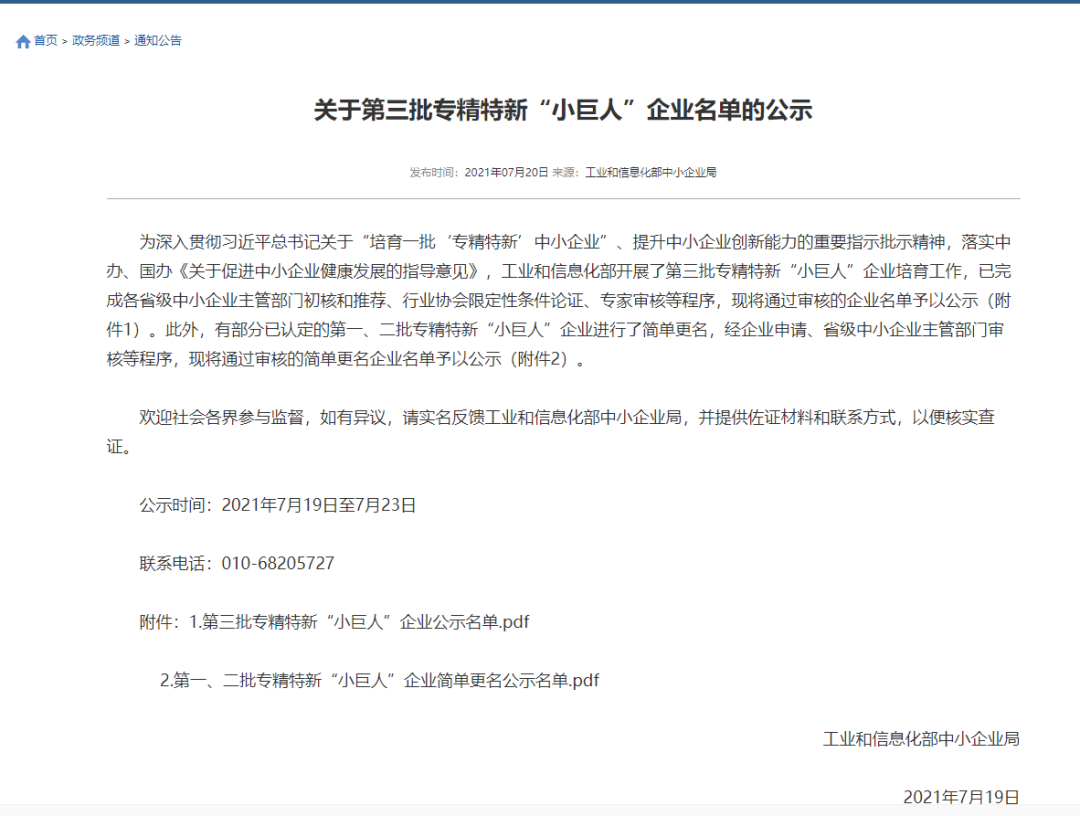Click the home icon in the breadcrumb
This screenshot has width=1080, height=816.
(x=23, y=41)
